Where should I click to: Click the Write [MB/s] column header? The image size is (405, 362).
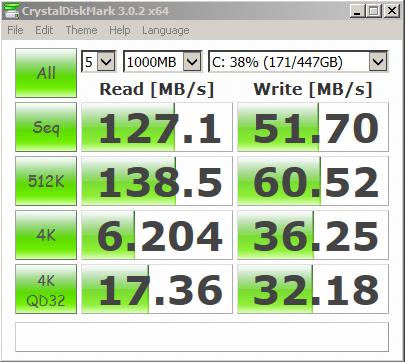pyautogui.click(x=313, y=89)
